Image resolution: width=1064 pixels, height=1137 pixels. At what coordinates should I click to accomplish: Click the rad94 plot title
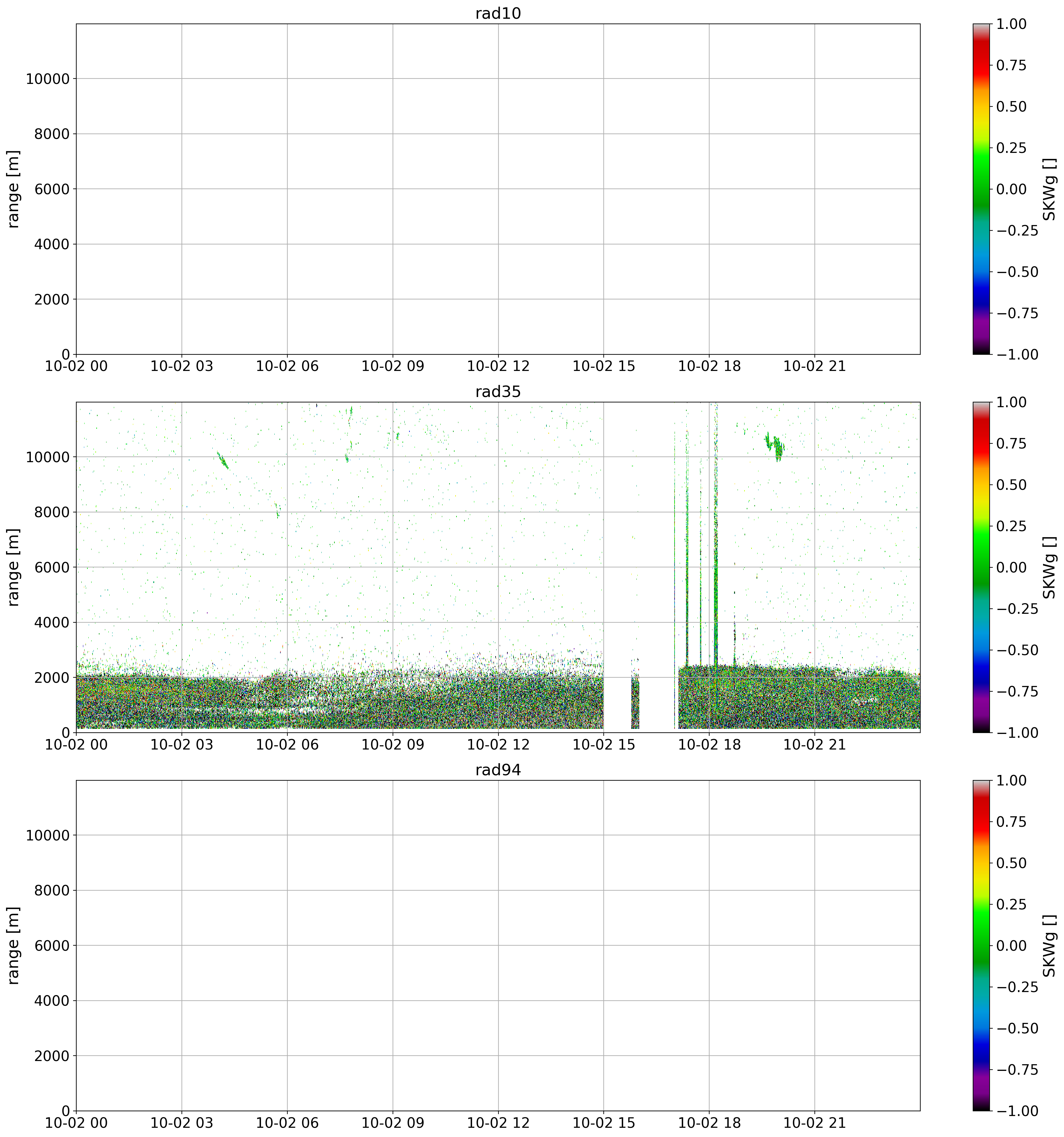[498, 770]
